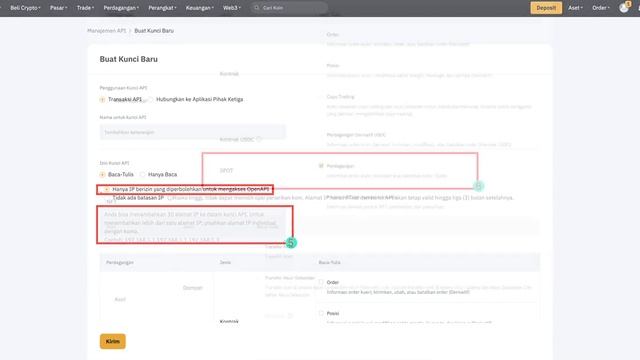Open the user profile avatar icon

click(x=624, y=8)
